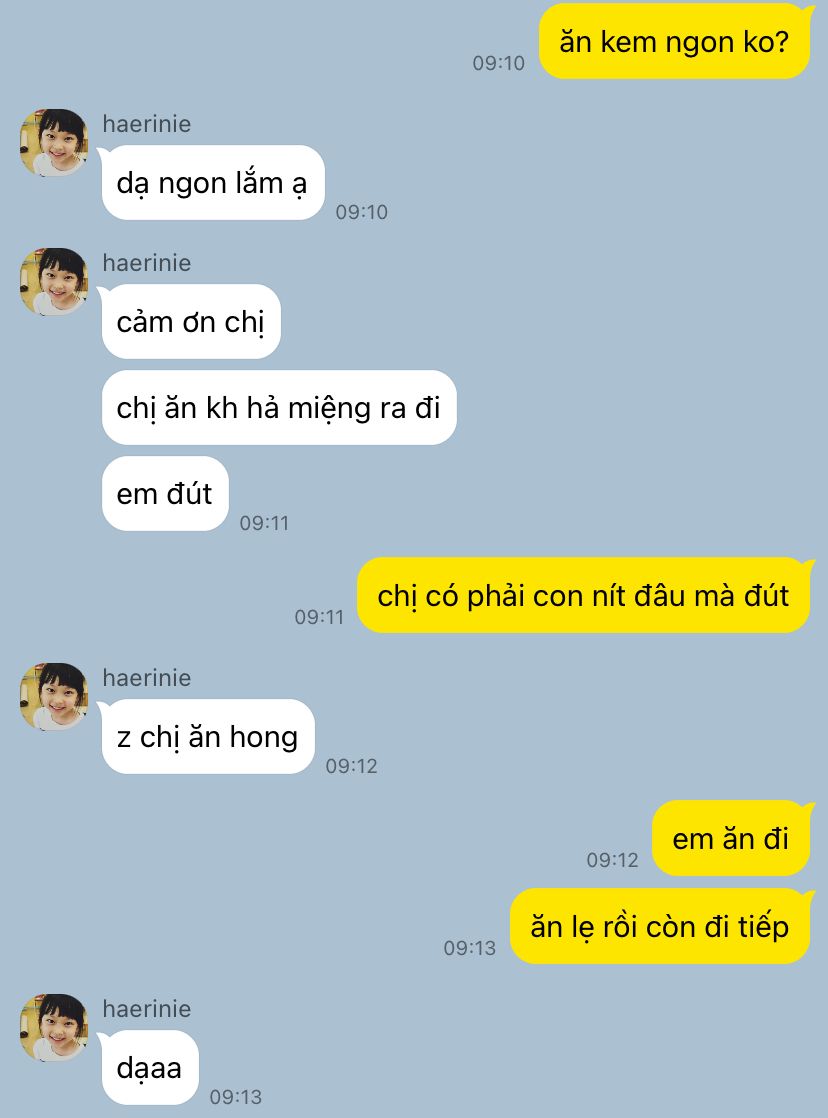This screenshot has width=828, height=1118.
Task: Select the 'em đút' message bubble
Action: pos(165,493)
